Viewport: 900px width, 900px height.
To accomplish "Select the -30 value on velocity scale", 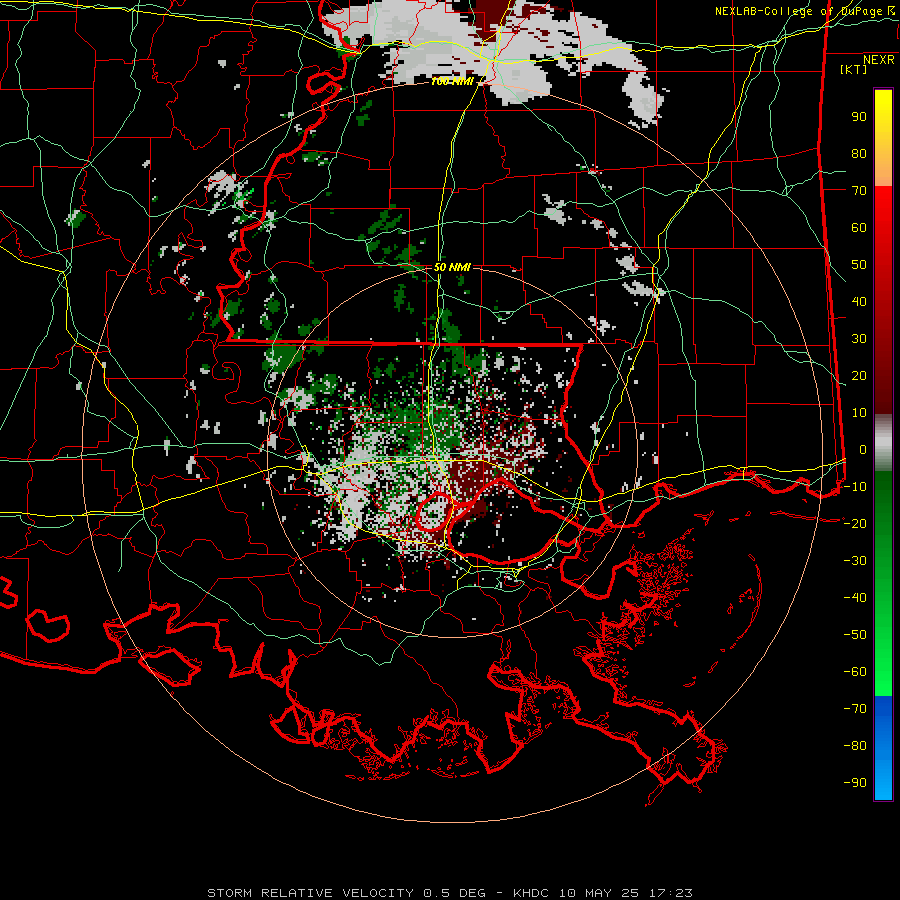I will click(x=855, y=561).
